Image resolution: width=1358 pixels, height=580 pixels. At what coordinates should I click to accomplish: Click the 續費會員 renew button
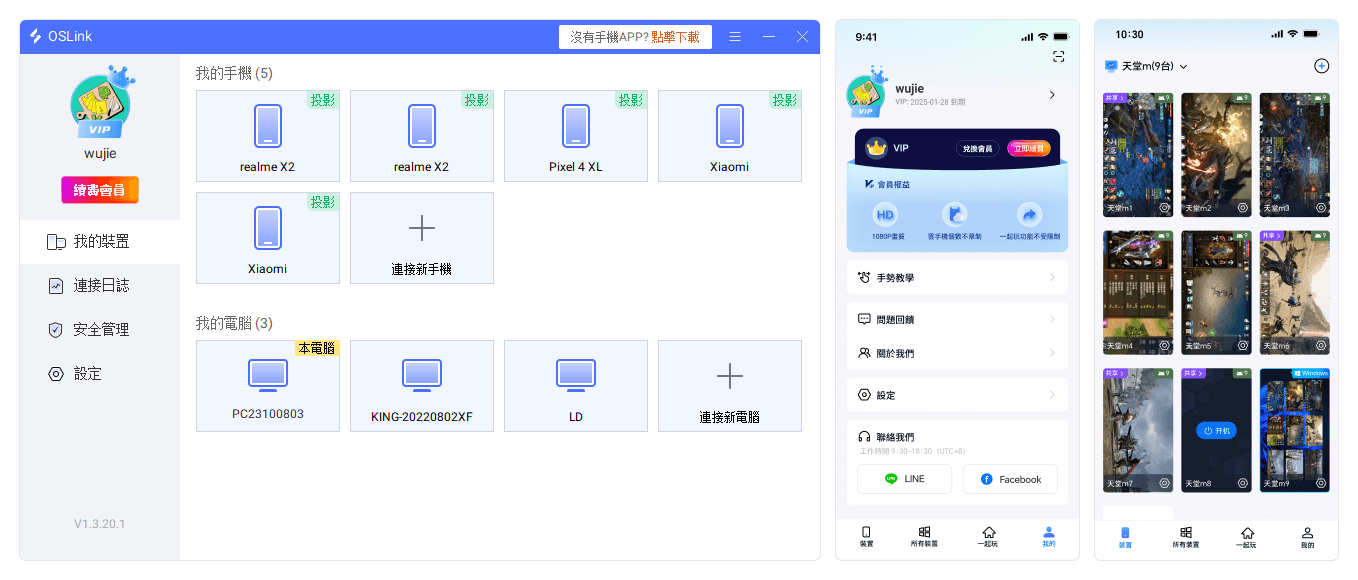tap(100, 190)
